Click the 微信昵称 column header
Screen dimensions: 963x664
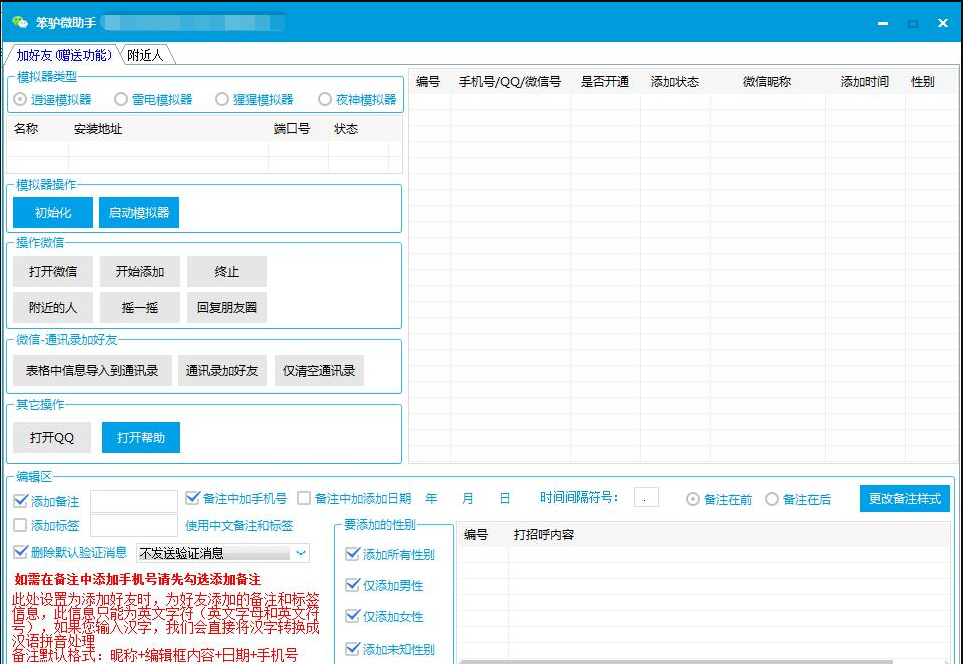(767, 82)
